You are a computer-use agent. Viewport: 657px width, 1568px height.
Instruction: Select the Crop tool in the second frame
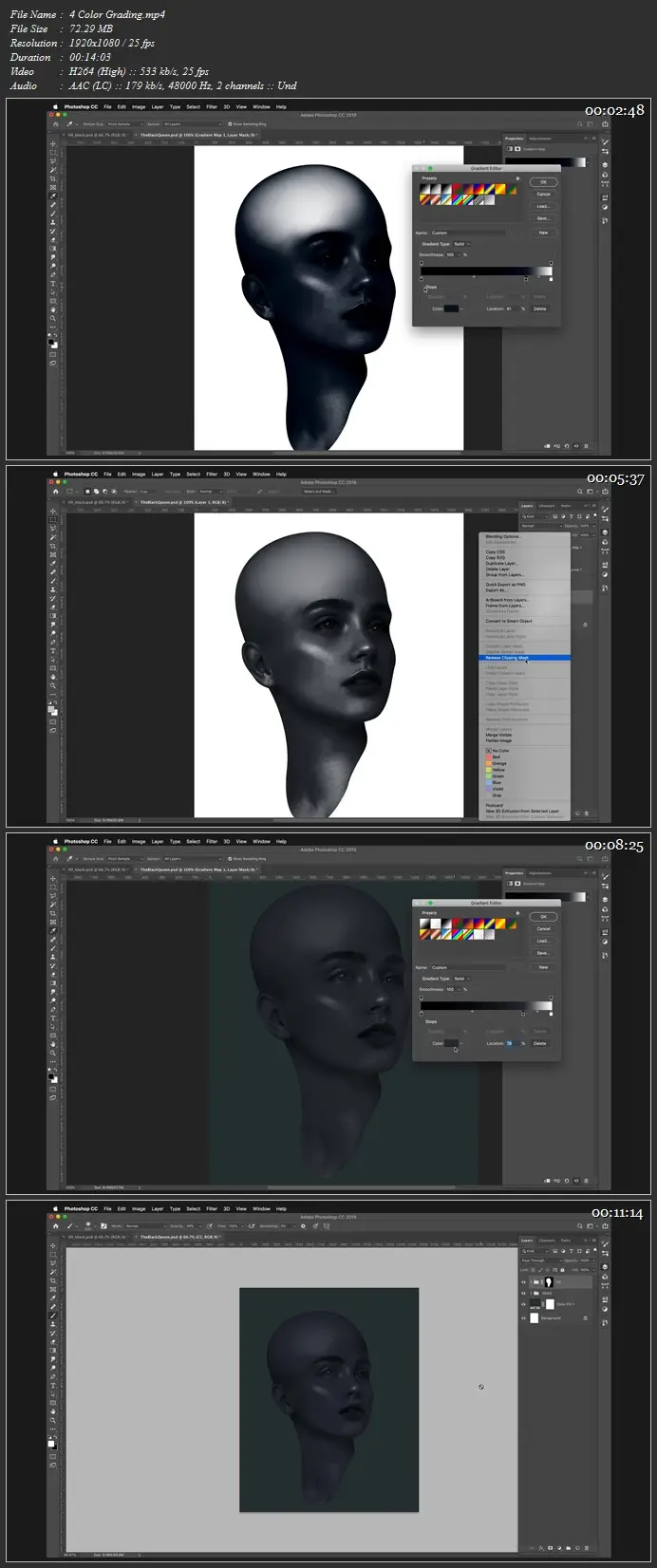pos(53,546)
